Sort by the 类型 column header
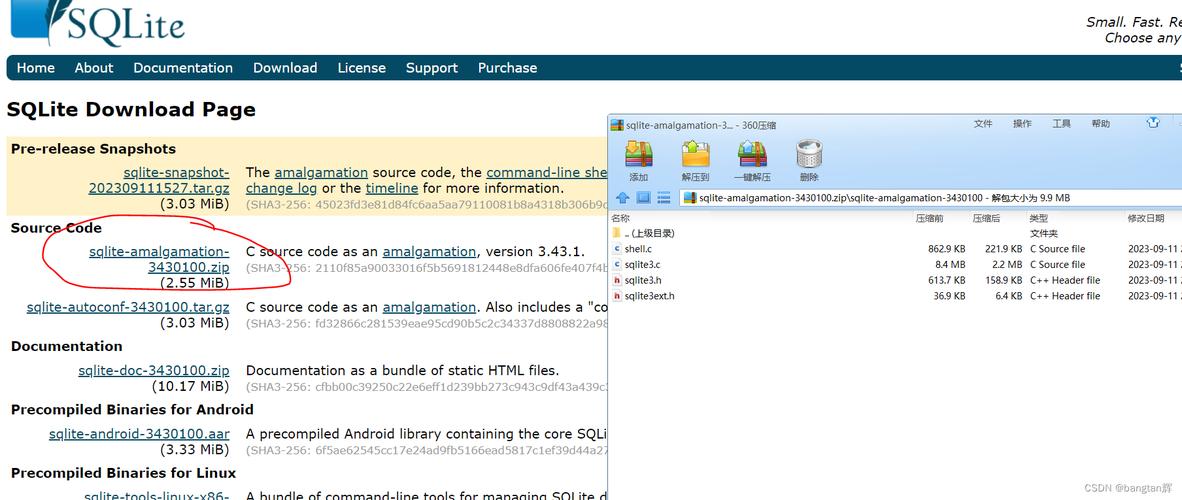The width and height of the screenshot is (1182, 500). pyautogui.click(x=1039, y=218)
